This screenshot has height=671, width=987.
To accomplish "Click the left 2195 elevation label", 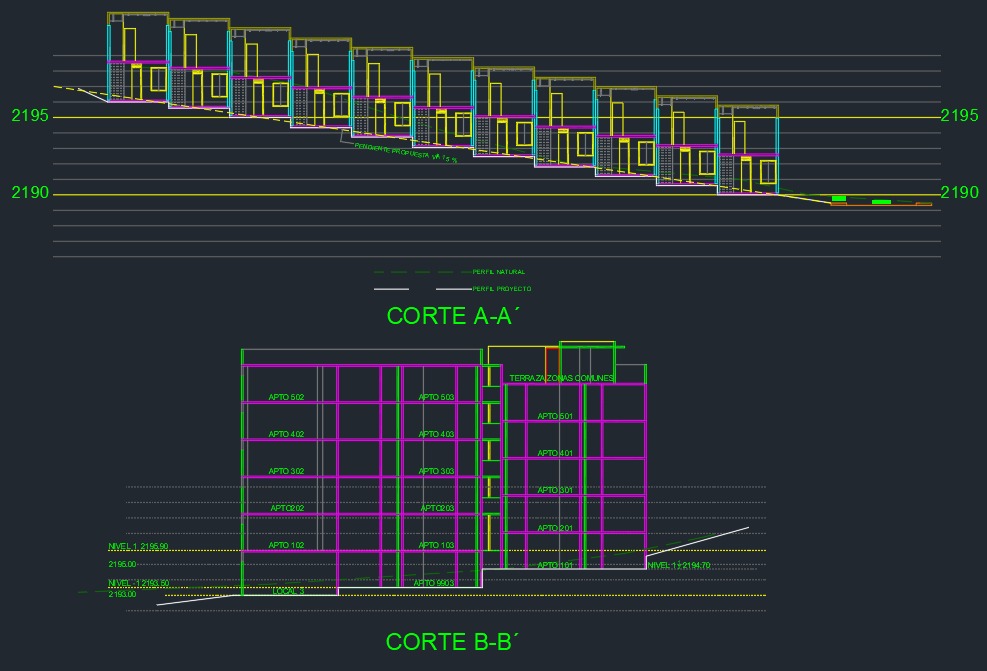I will 30,116.
